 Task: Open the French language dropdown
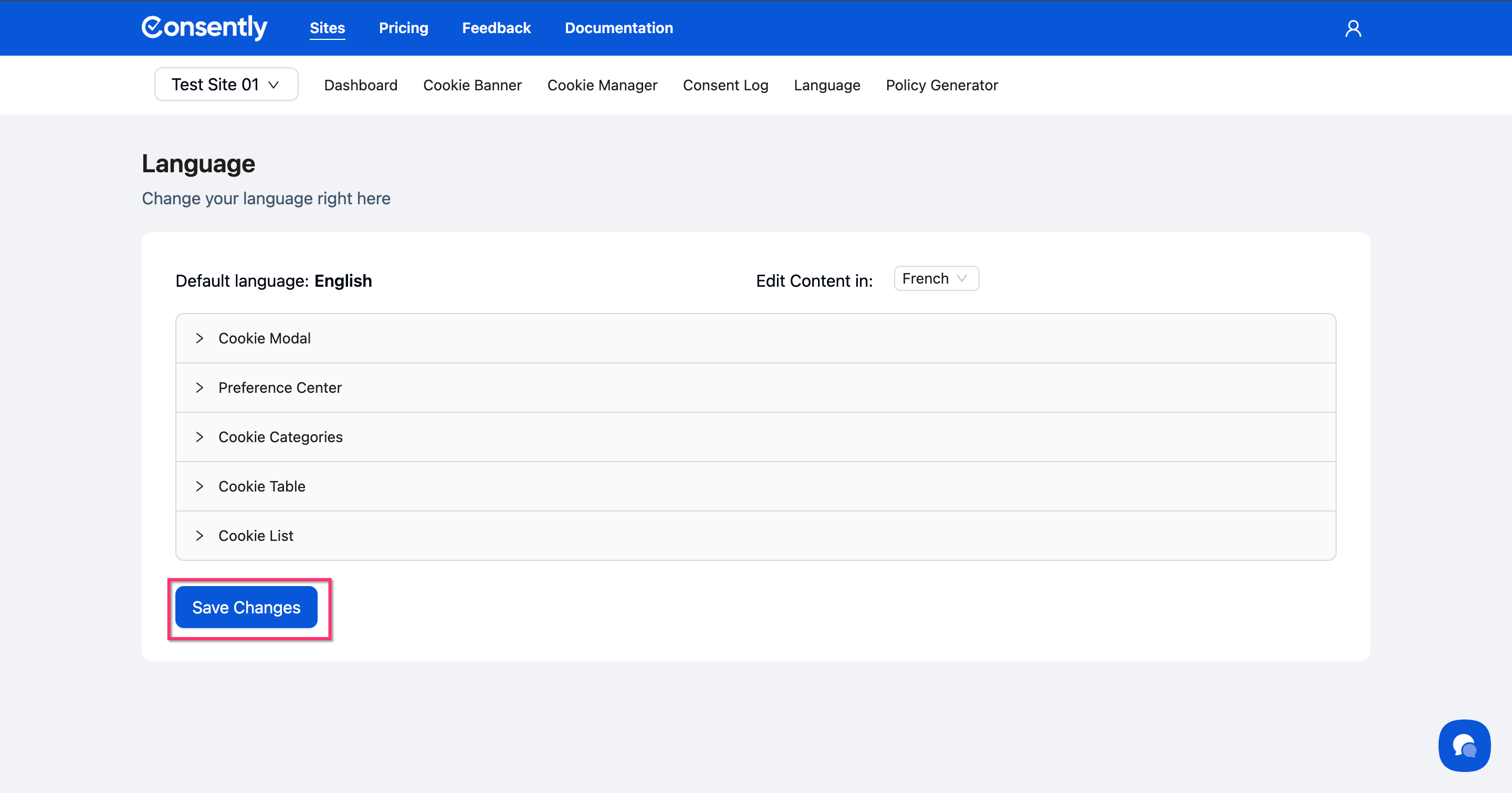[936, 278]
